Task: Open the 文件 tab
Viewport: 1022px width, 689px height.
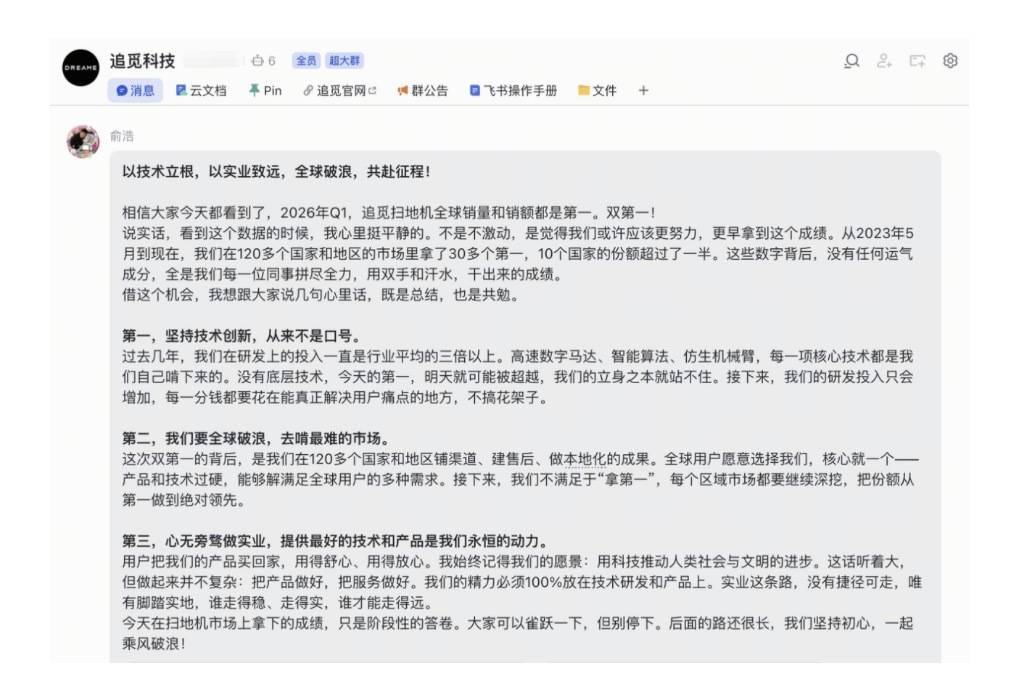Action: tap(597, 91)
